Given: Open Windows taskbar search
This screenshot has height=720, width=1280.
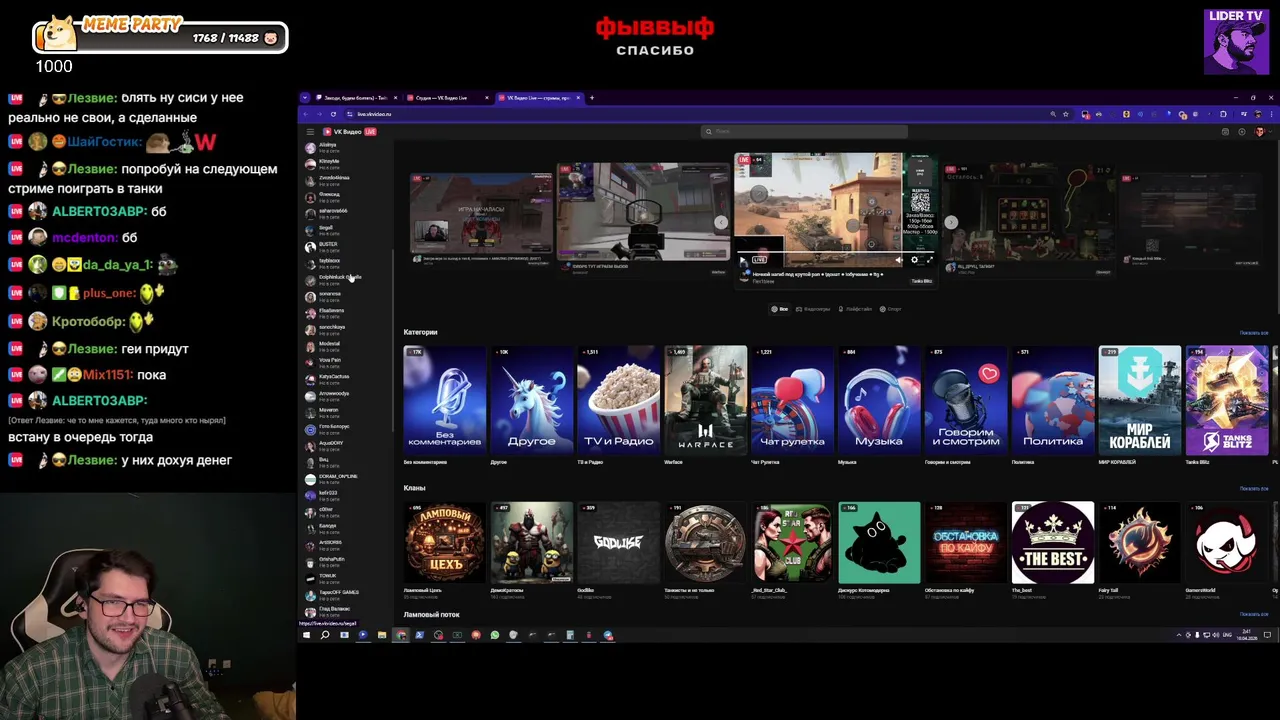Looking at the screenshot, I should coord(325,635).
